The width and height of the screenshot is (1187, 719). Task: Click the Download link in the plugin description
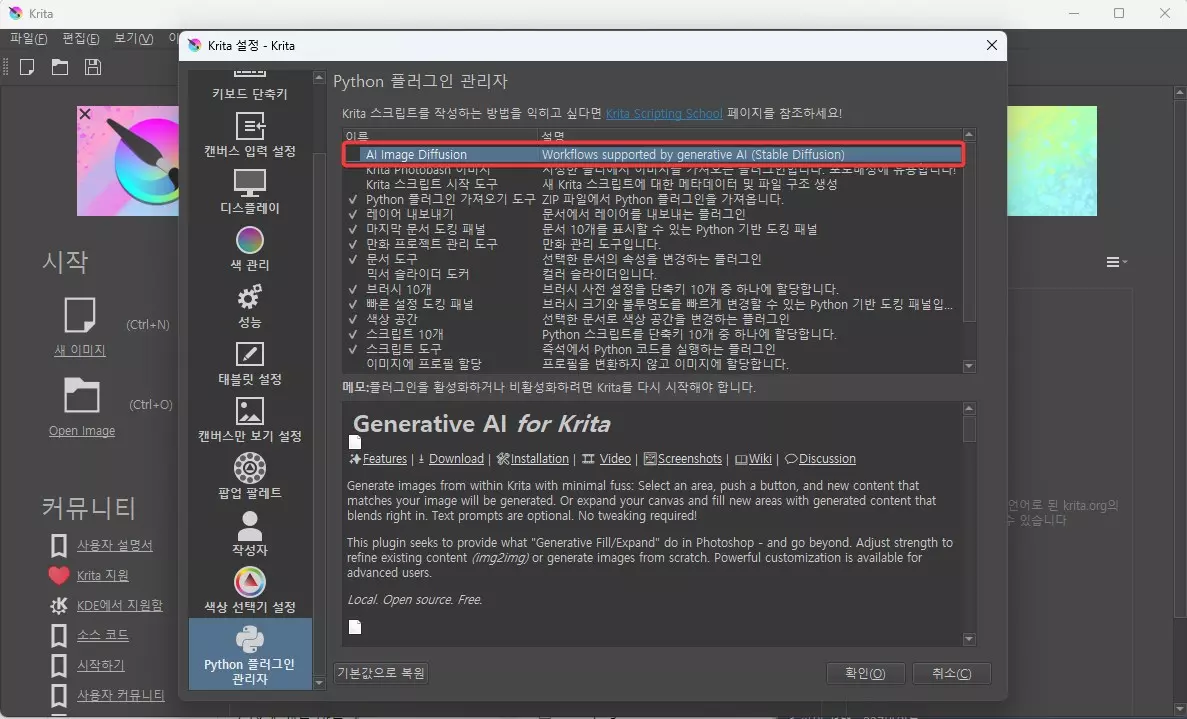[x=455, y=459]
